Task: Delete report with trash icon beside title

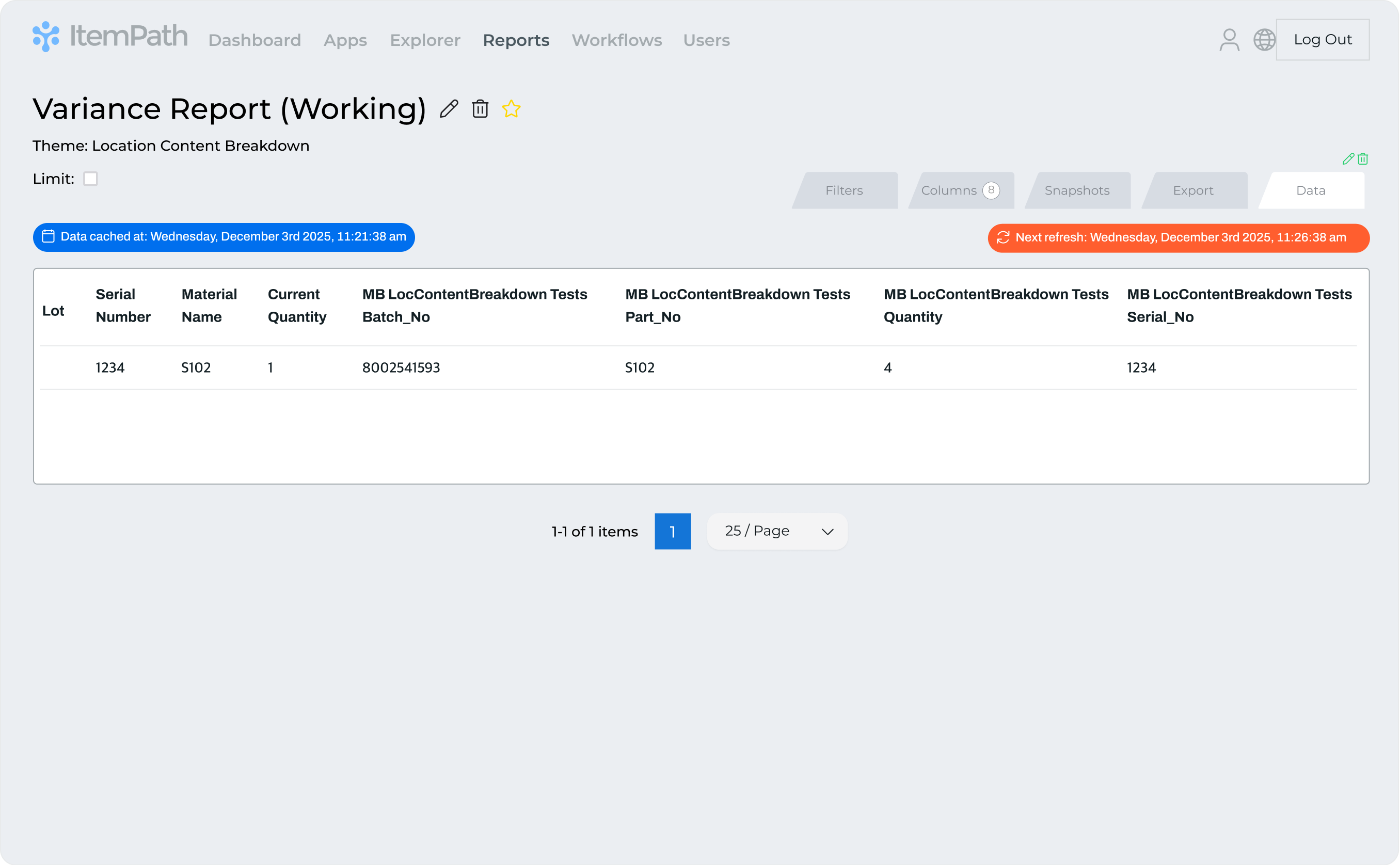Action: click(480, 109)
